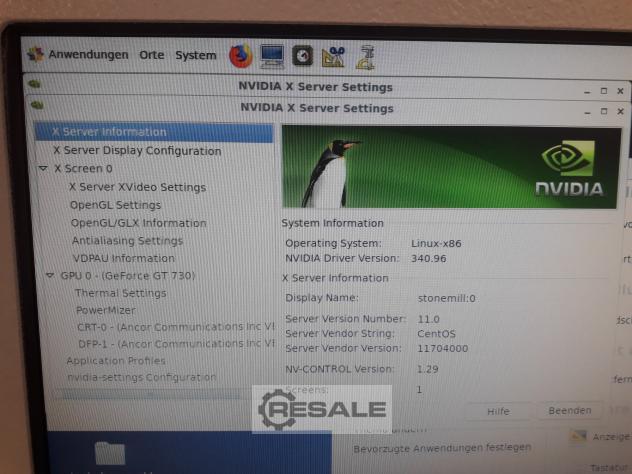Click the NVIDIA penguin banner image

(449, 167)
